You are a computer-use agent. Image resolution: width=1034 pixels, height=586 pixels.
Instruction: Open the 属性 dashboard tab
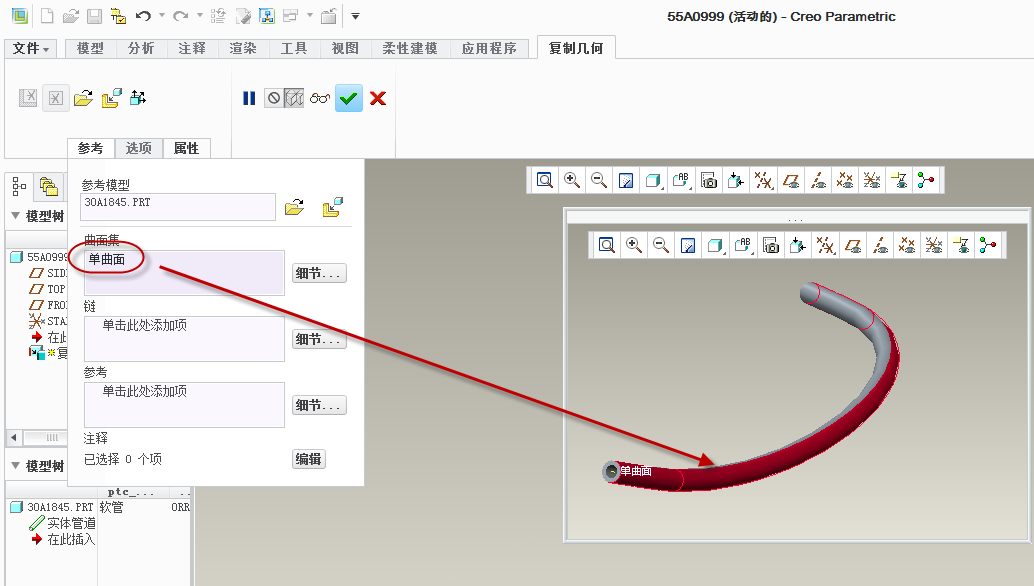[x=187, y=148]
